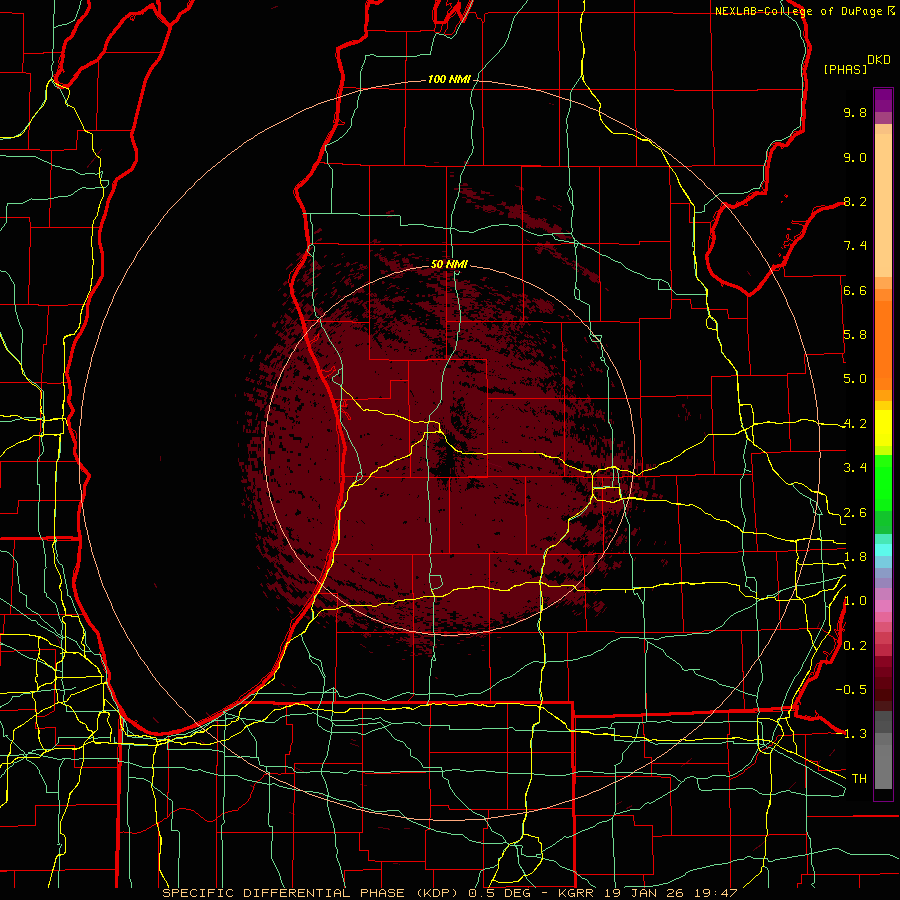Click the 6.6 color scale value
Viewport: 900px width, 900px height.
[855, 290]
